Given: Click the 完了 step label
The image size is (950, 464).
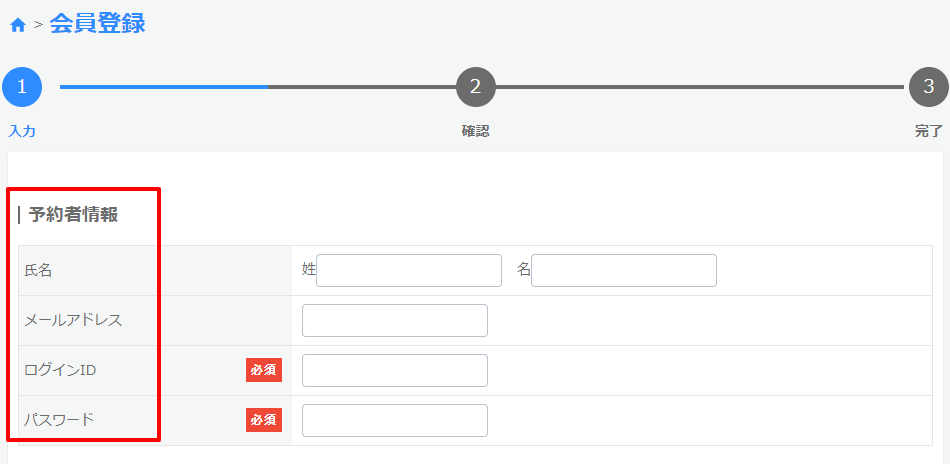Looking at the screenshot, I should (928, 131).
